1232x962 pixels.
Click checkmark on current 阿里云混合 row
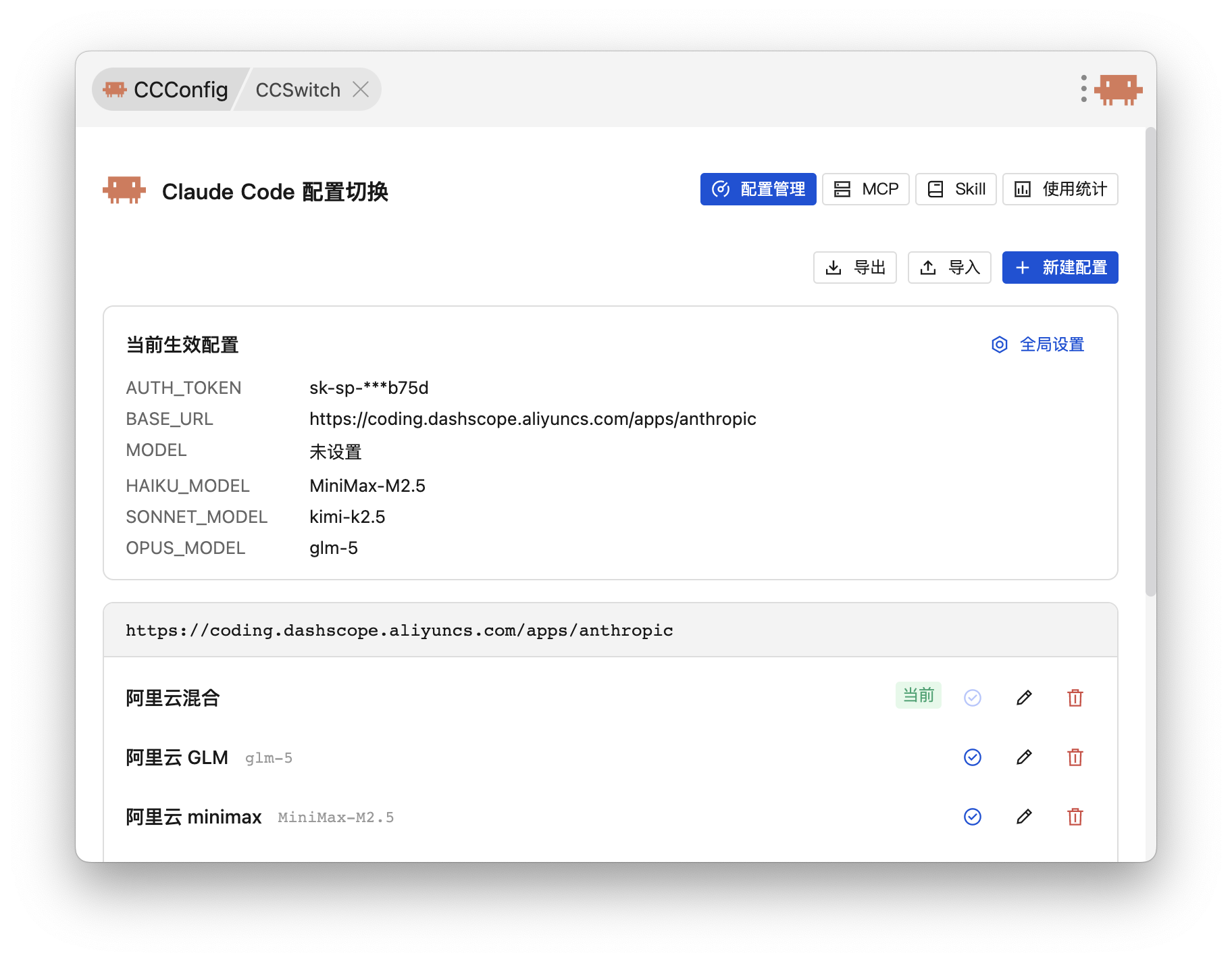[972, 698]
